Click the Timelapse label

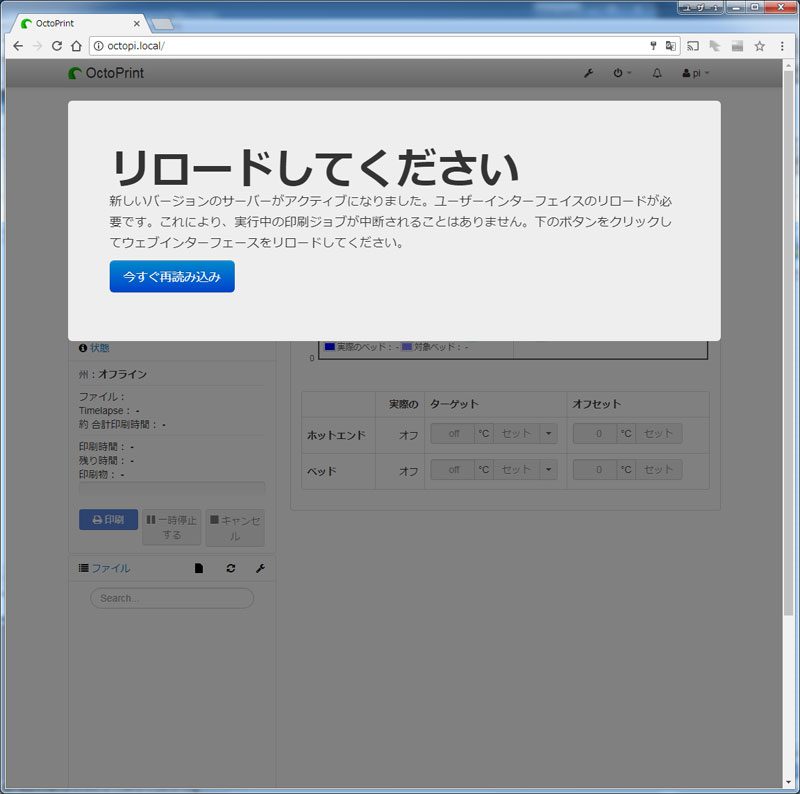point(101,410)
